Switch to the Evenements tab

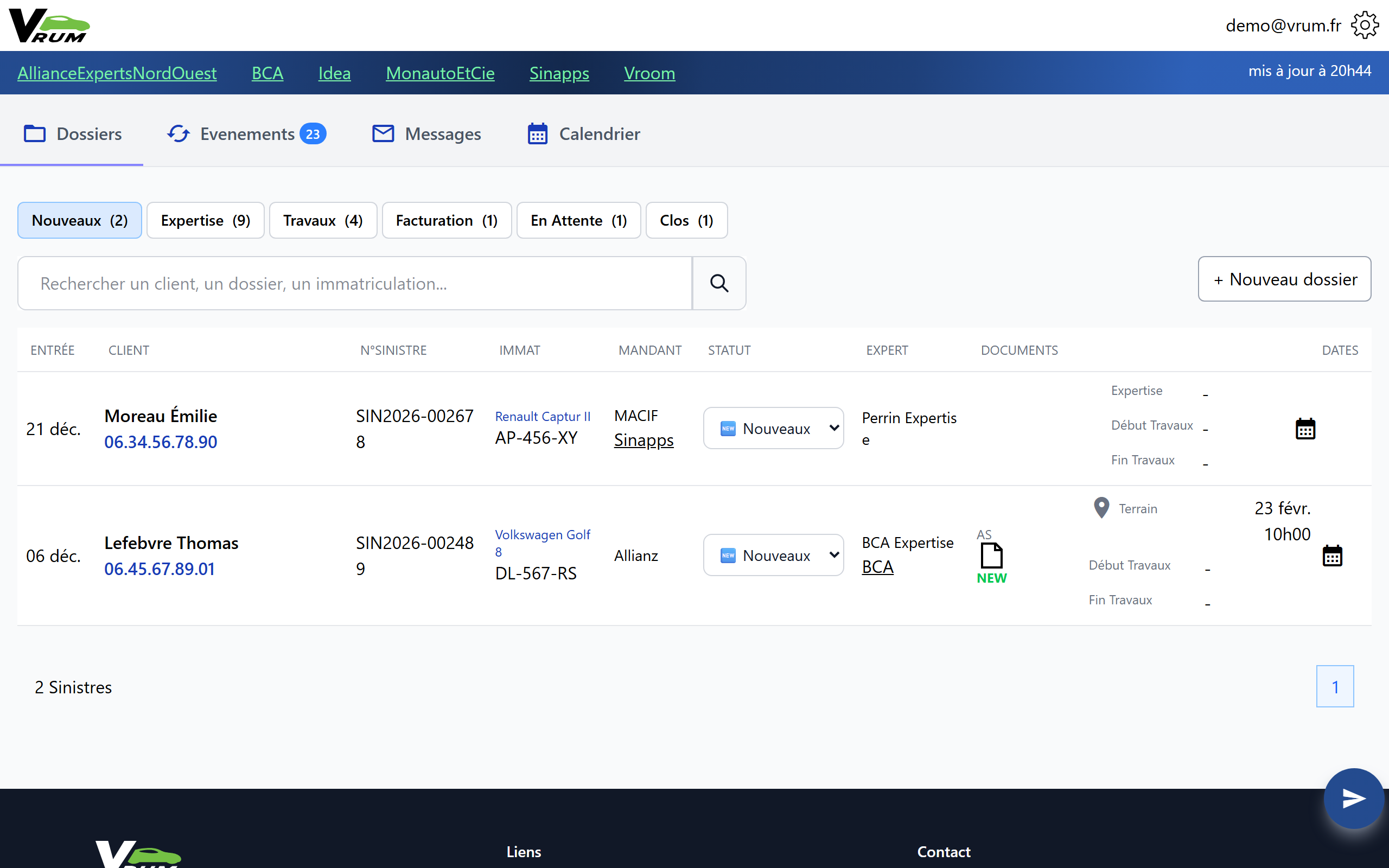coord(247,134)
